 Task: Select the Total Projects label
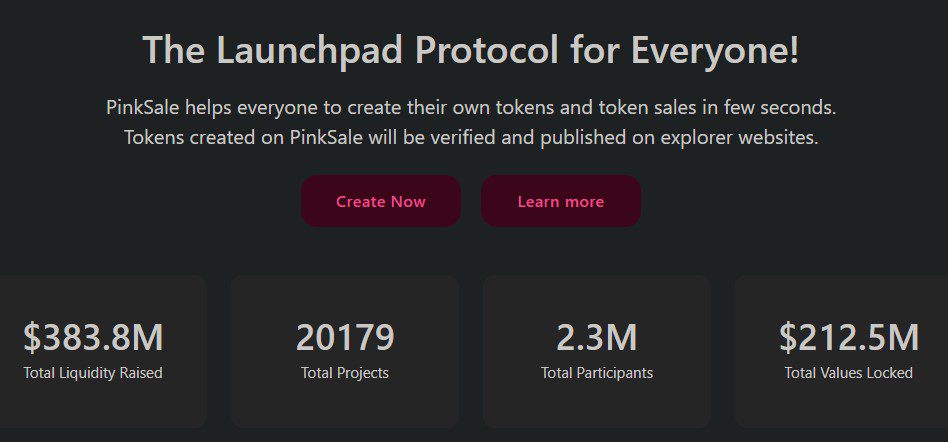pyautogui.click(x=345, y=373)
